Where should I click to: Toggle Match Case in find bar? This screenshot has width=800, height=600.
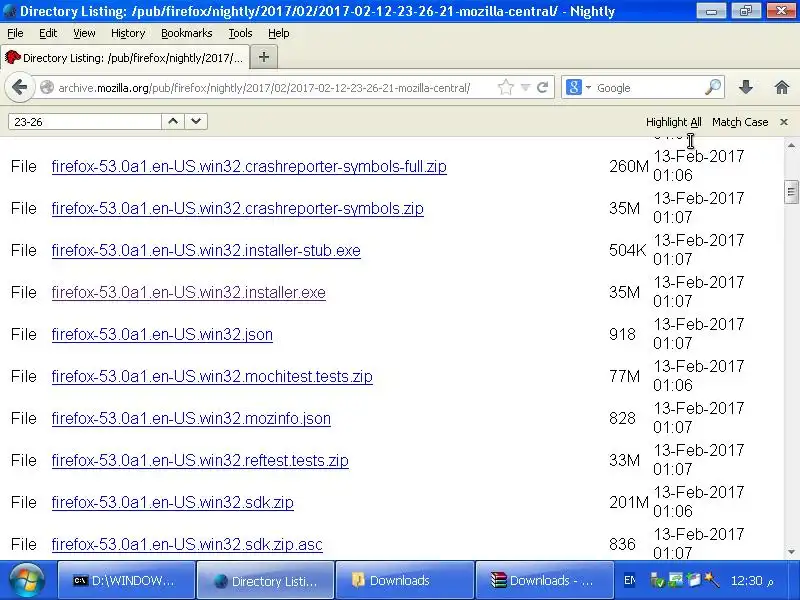(x=740, y=122)
